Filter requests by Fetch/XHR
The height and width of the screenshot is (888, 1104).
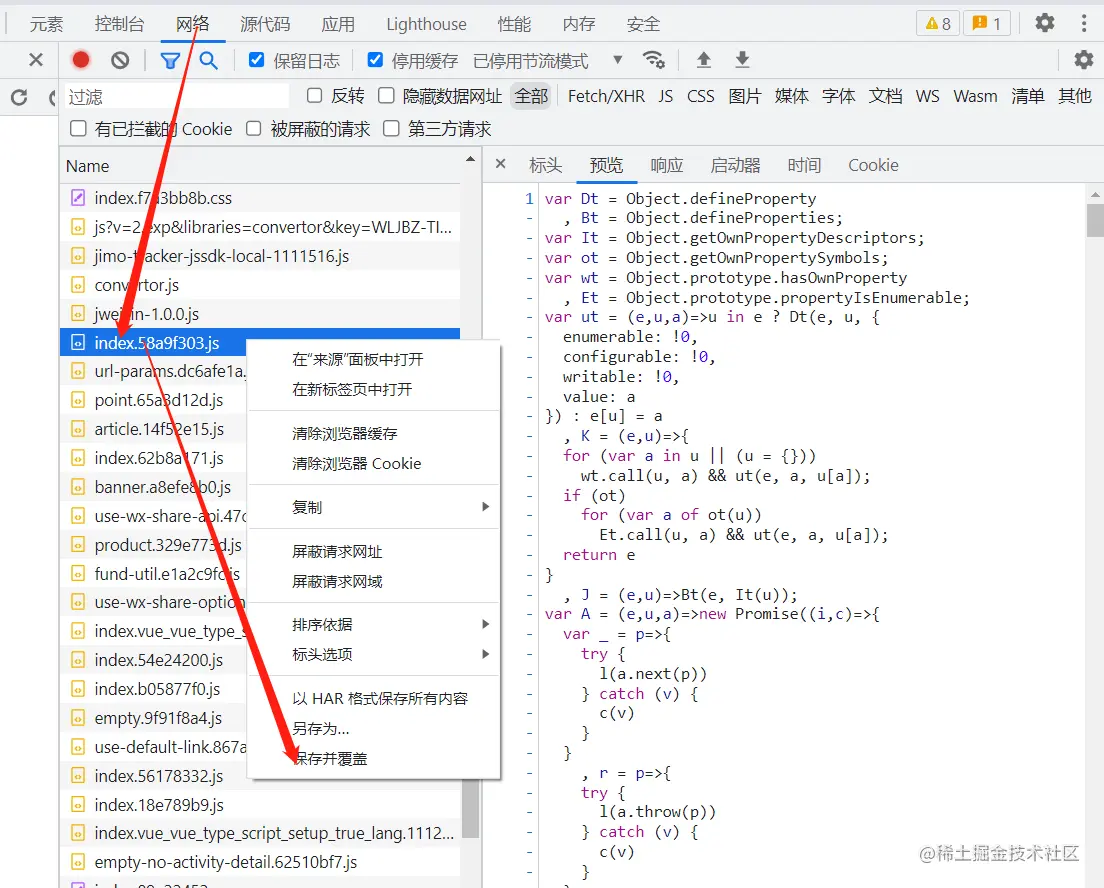pos(606,96)
